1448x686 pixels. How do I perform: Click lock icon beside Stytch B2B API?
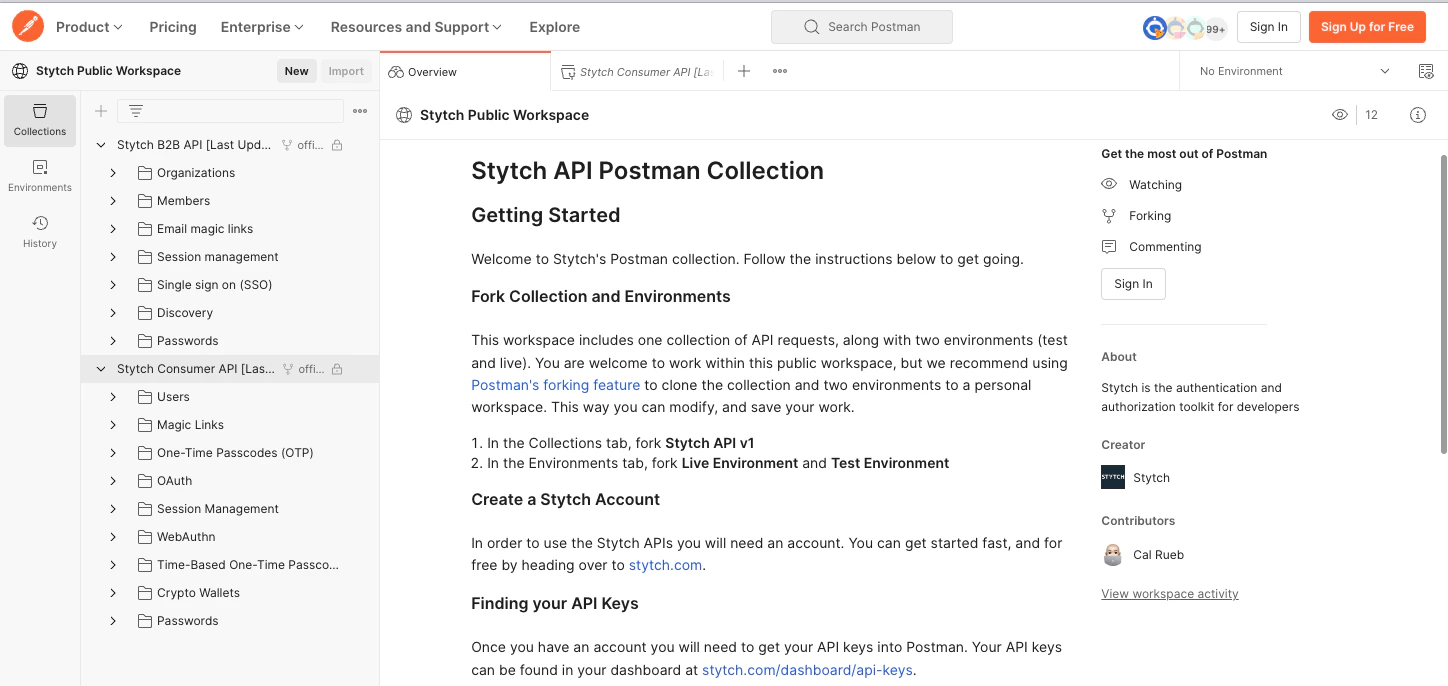coord(337,145)
